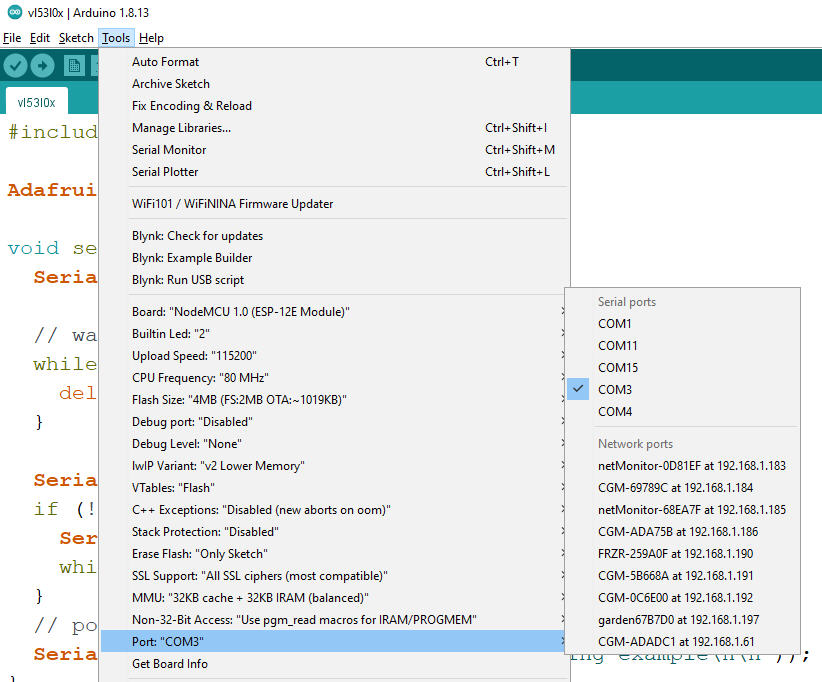
Task: Select the checked COM3 serial port
Action: 614,389
